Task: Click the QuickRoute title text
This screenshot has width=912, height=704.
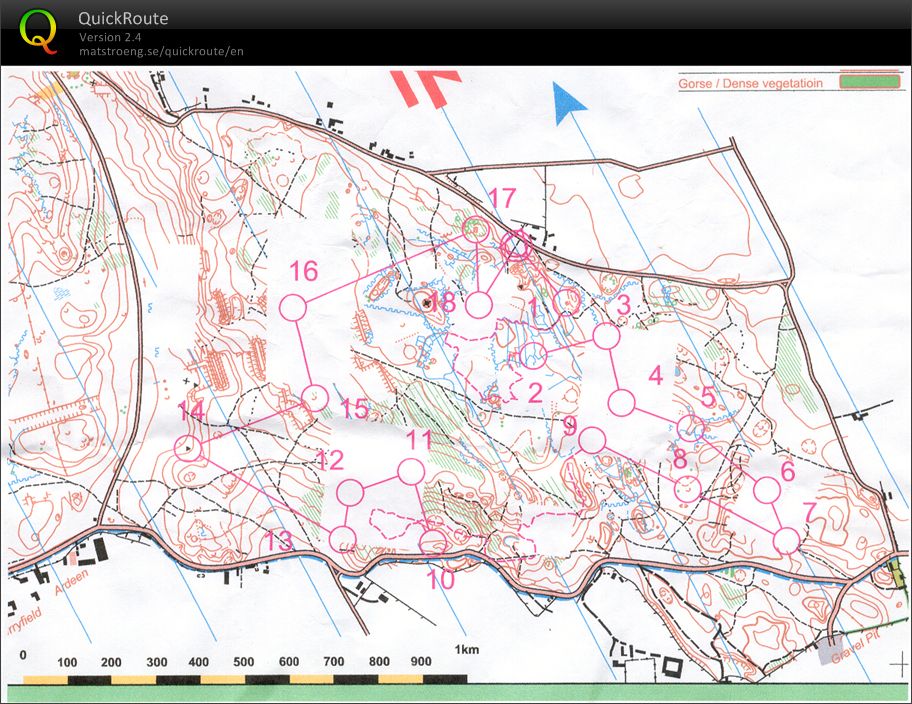Action: (123, 19)
